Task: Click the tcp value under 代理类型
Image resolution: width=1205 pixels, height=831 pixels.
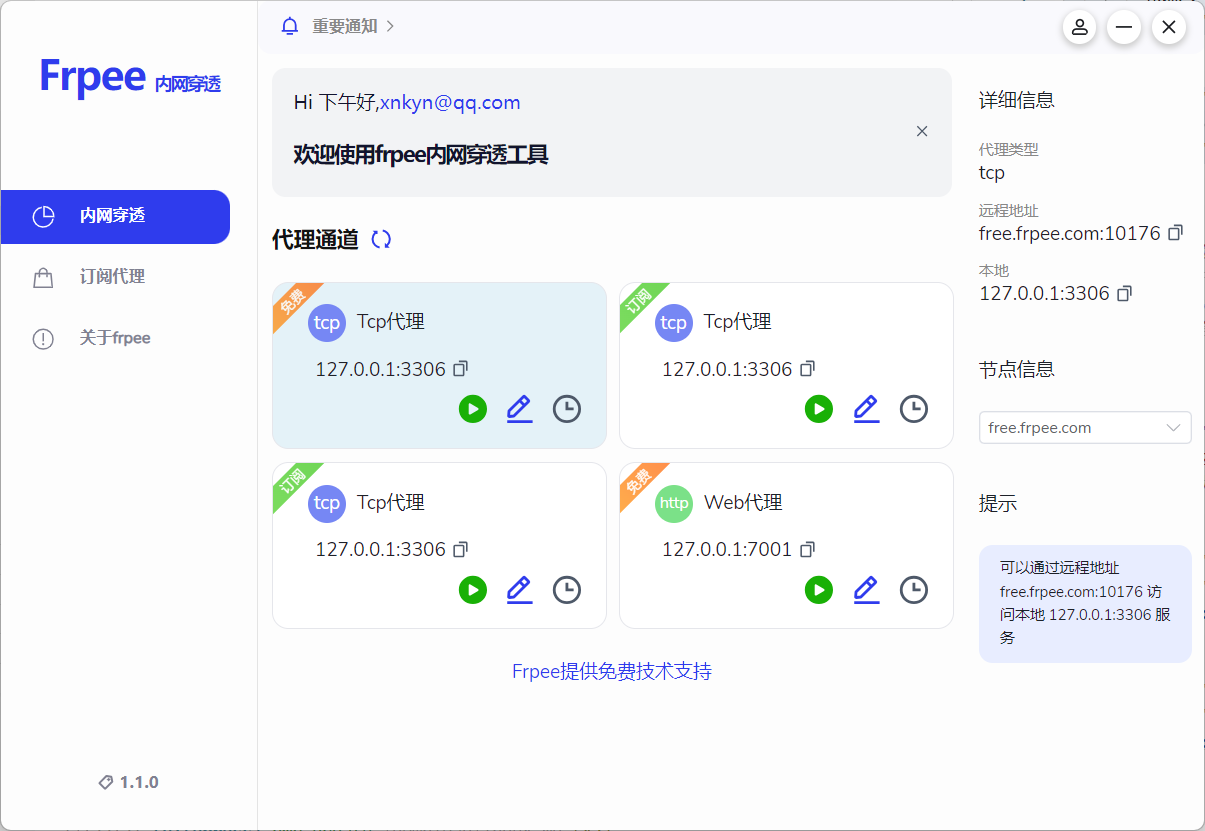Action: 992,173
